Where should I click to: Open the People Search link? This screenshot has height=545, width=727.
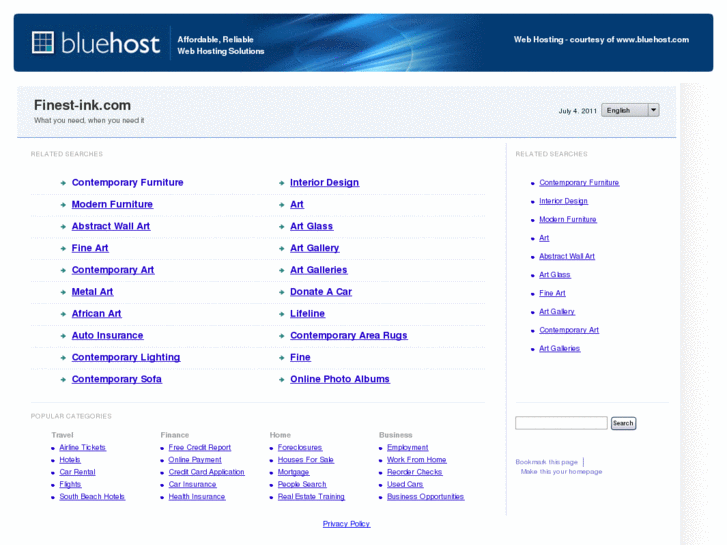click(x=302, y=484)
